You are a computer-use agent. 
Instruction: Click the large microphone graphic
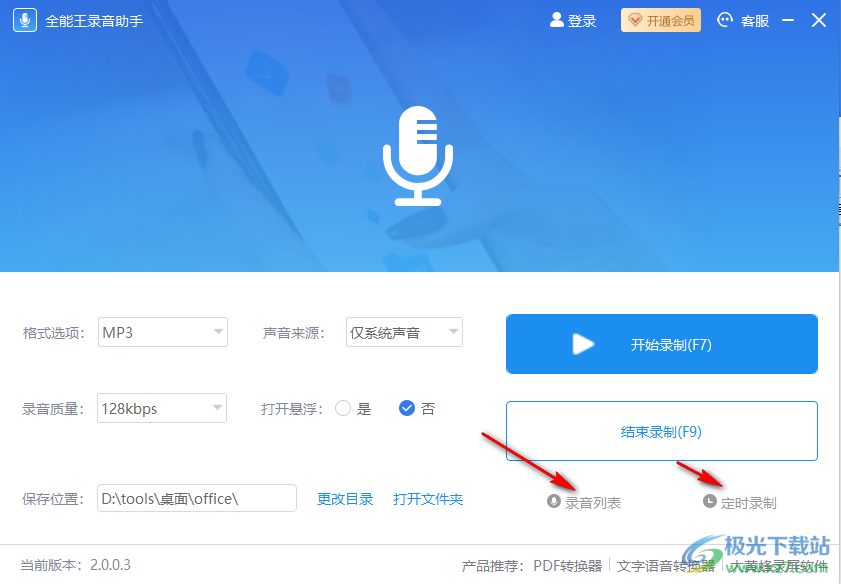[418, 155]
